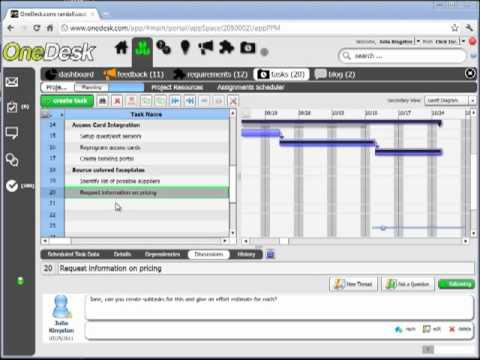Select the Reprogram access cards task row
Screen dimensions: 480x360
pyautogui.click(x=147, y=147)
